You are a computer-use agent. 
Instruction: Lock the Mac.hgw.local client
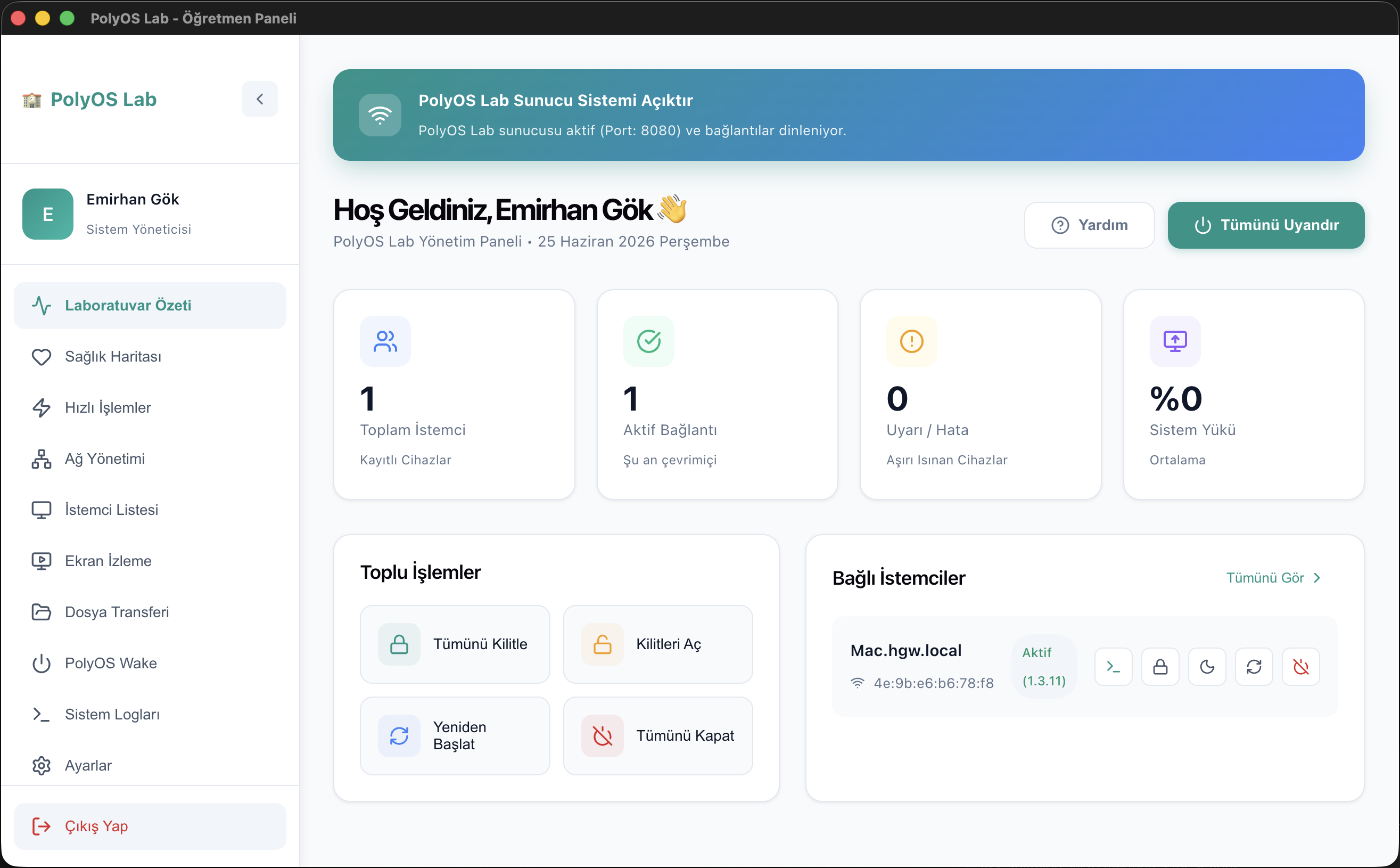pos(1160,667)
